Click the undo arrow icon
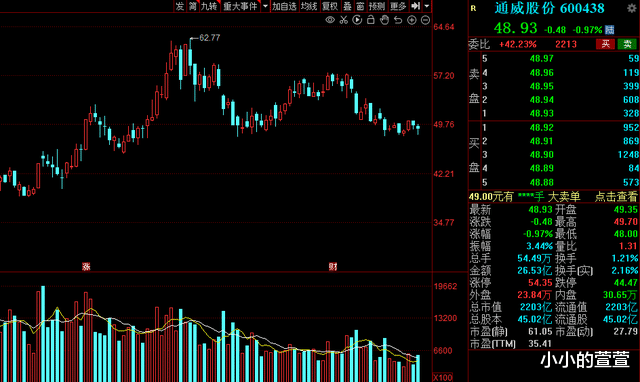Image resolution: width=640 pixels, height=382 pixels. (x=398, y=20)
